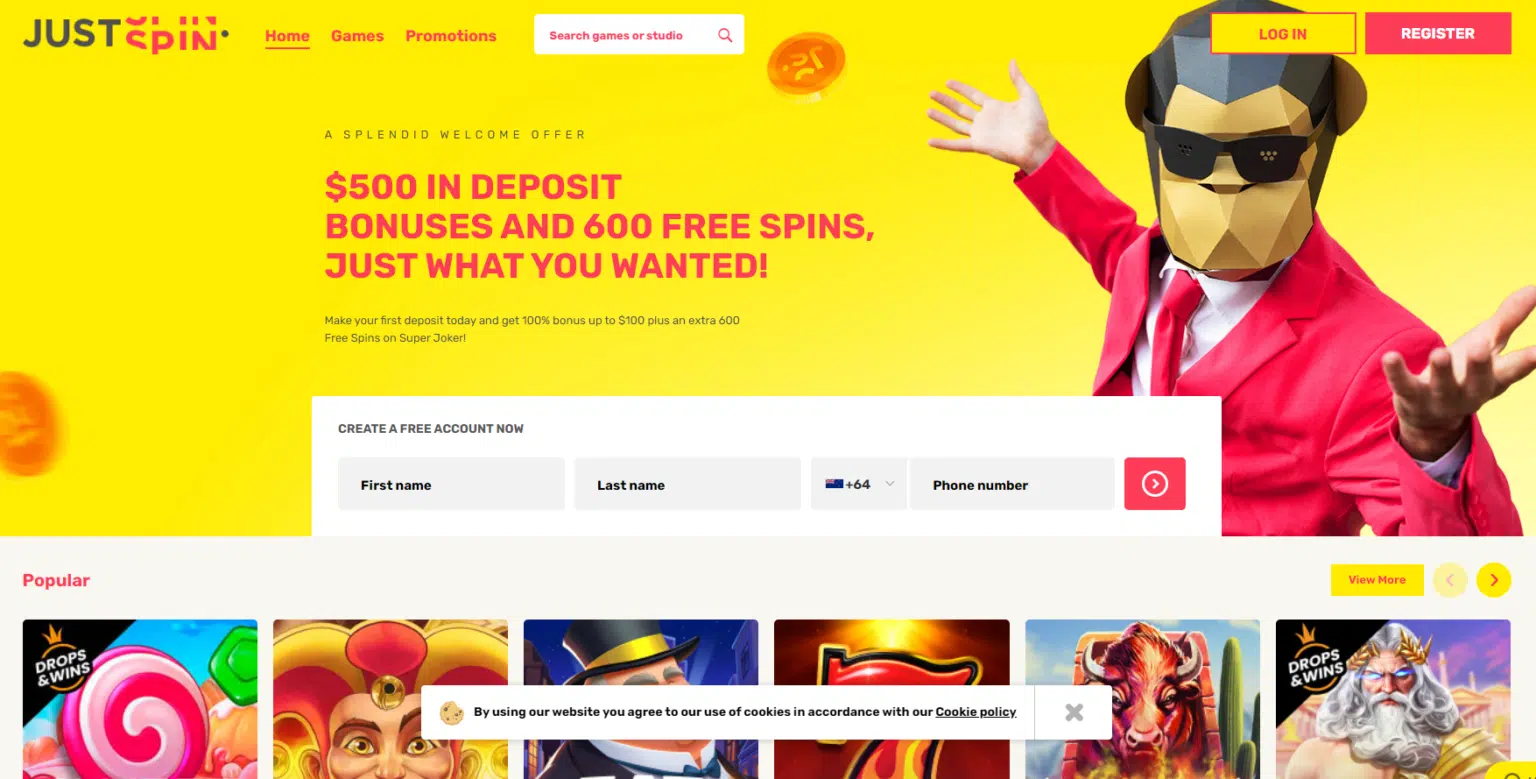Go to next popular games arrow
Image resolution: width=1536 pixels, height=779 pixels.
click(1493, 580)
